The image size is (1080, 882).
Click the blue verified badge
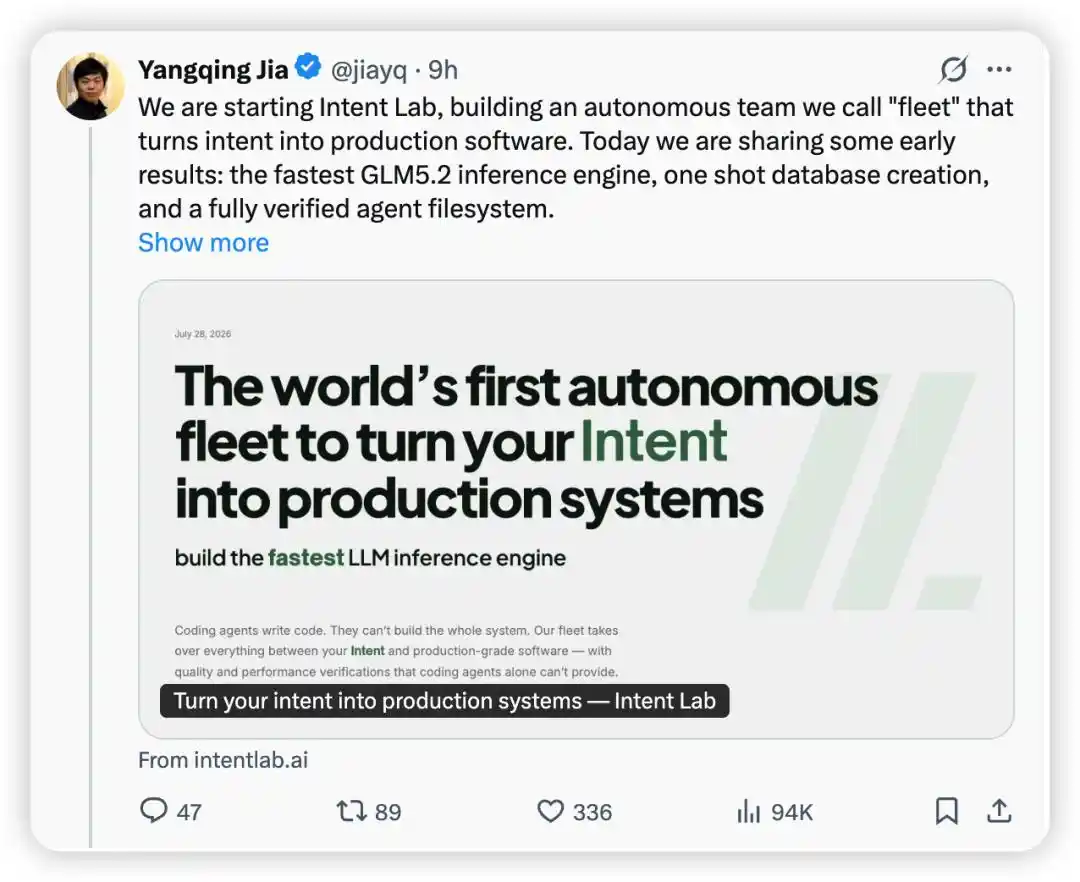click(x=308, y=67)
